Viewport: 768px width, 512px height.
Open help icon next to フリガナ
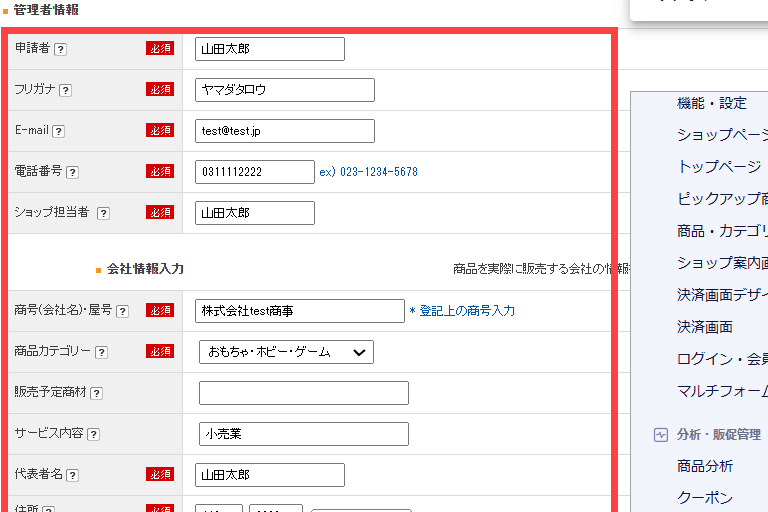coord(65,91)
